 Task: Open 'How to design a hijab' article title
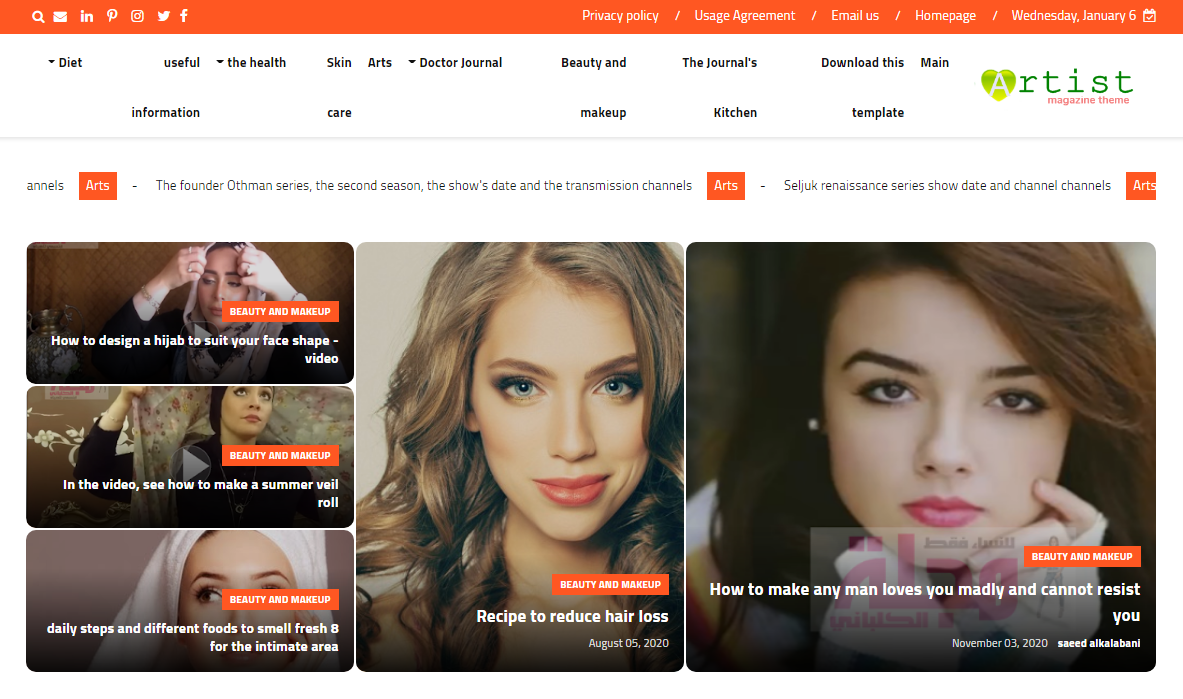point(195,350)
